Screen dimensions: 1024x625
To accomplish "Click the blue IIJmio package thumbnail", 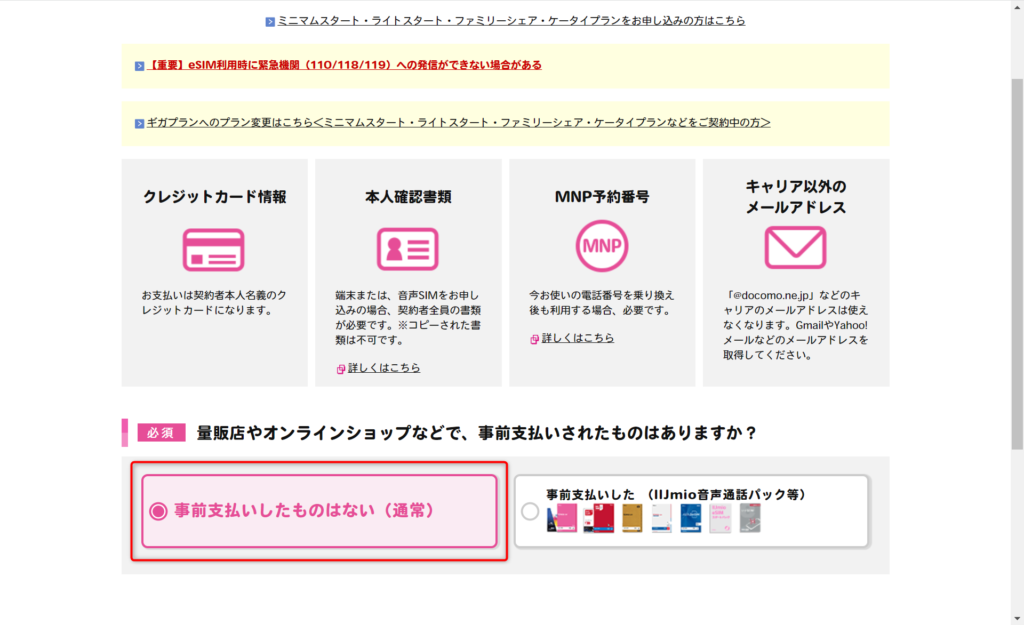I will [x=690, y=518].
